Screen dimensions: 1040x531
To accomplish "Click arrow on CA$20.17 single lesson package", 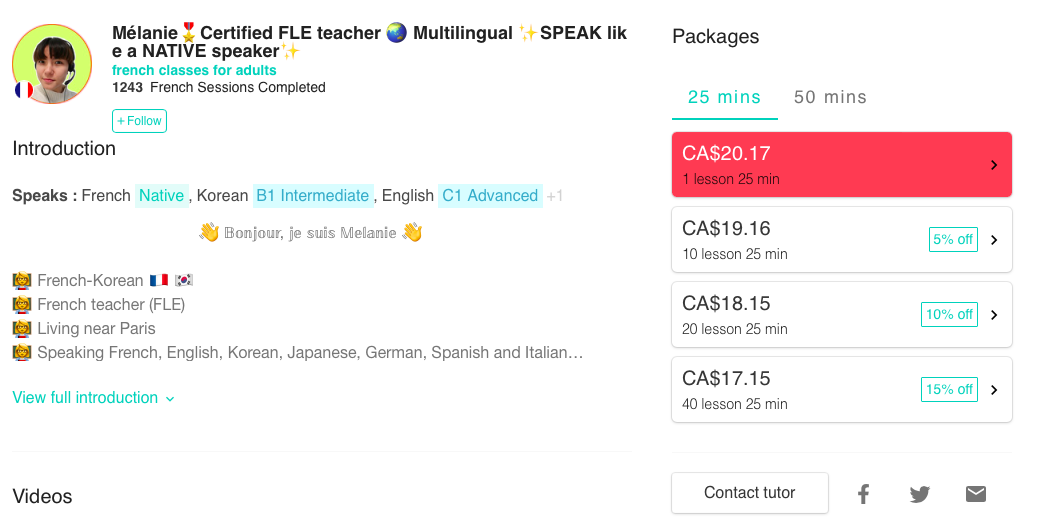I will click(x=994, y=165).
